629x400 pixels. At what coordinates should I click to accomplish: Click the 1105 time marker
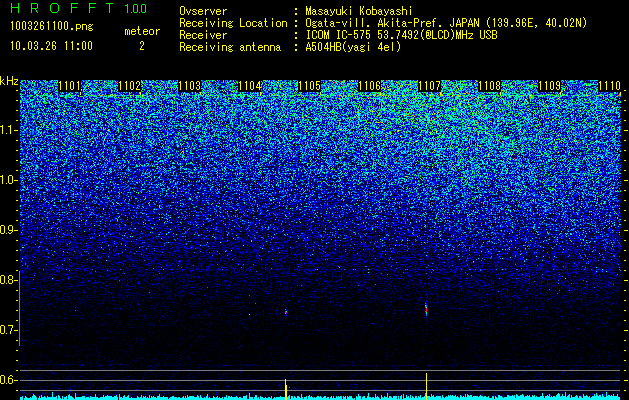coord(310,86)
